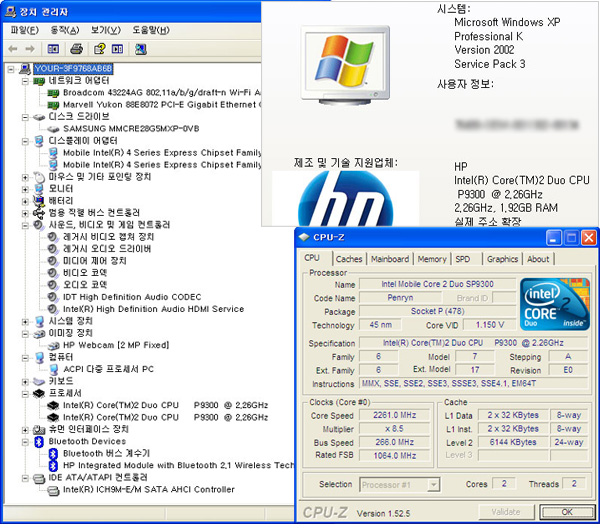Collapse the 디스크 드라이브 category

(x=25, y=117)
